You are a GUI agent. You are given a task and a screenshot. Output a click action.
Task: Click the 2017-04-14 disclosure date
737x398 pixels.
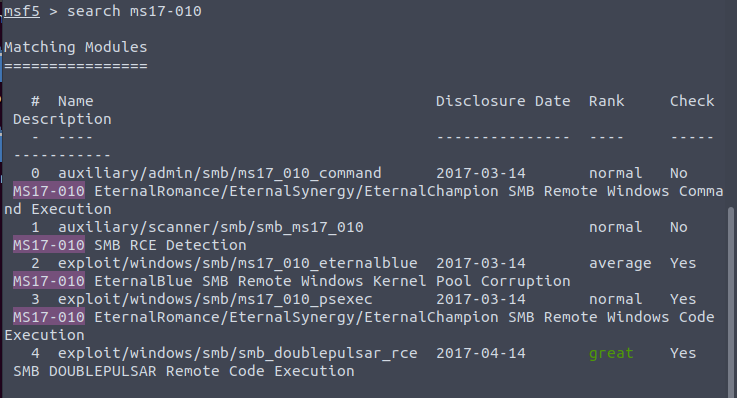[480, 353]
